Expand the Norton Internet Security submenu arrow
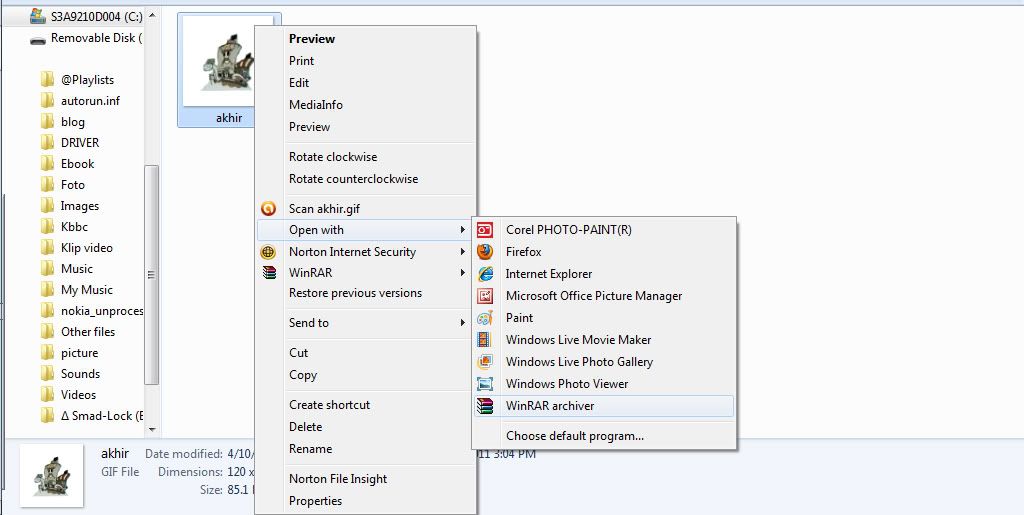1024x515 pixels. [x=463, y=252]
